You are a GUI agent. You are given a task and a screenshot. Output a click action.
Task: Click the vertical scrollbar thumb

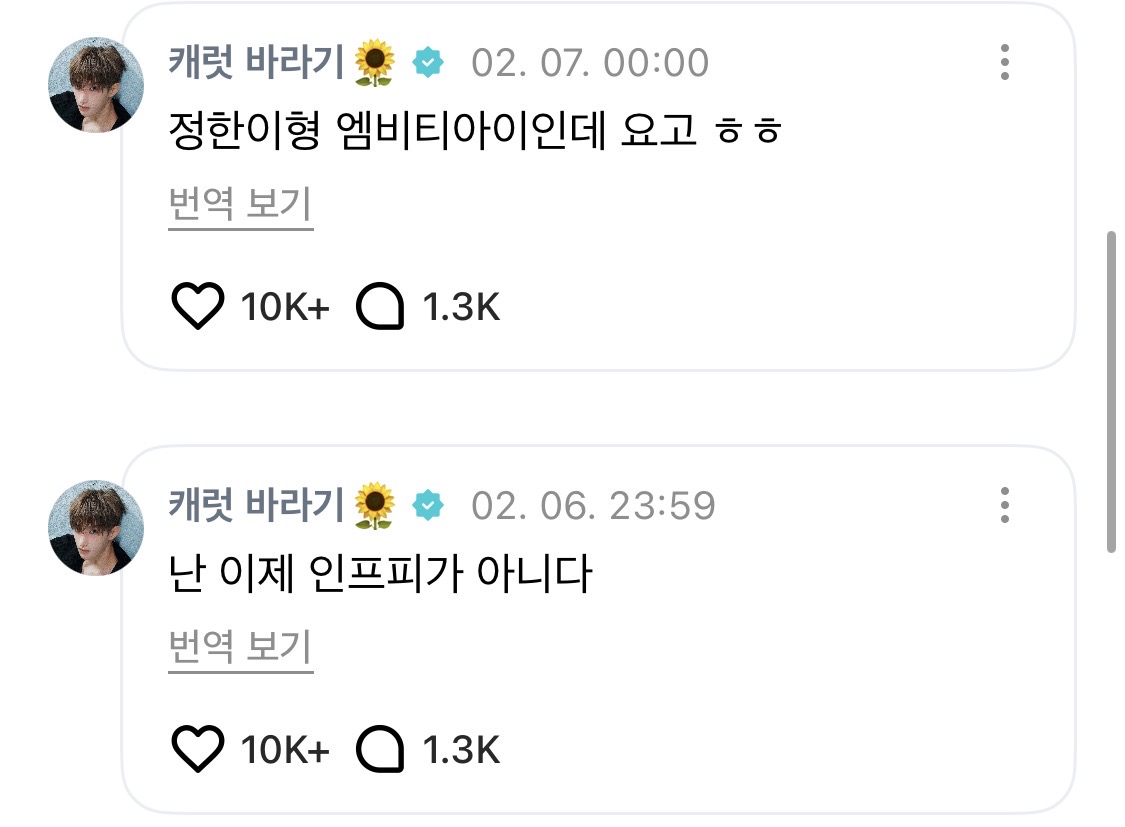[1110, 390]
